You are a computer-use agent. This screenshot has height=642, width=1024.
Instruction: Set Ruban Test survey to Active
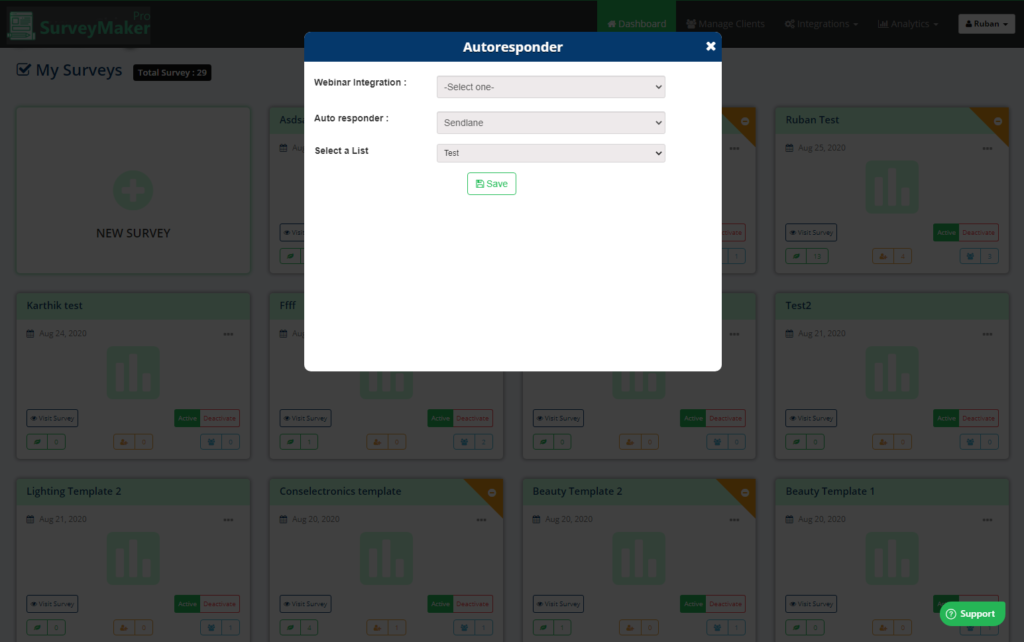tap(946, 233)
